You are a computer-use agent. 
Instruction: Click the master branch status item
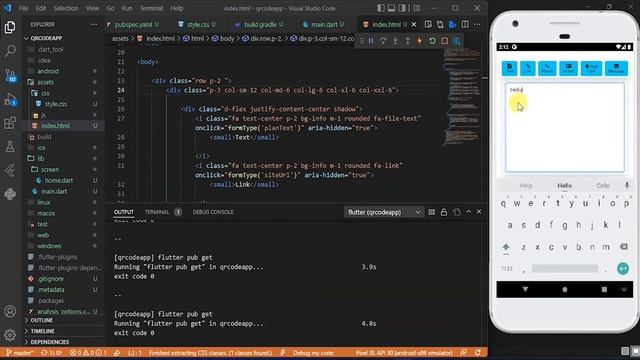coord(20,353)
